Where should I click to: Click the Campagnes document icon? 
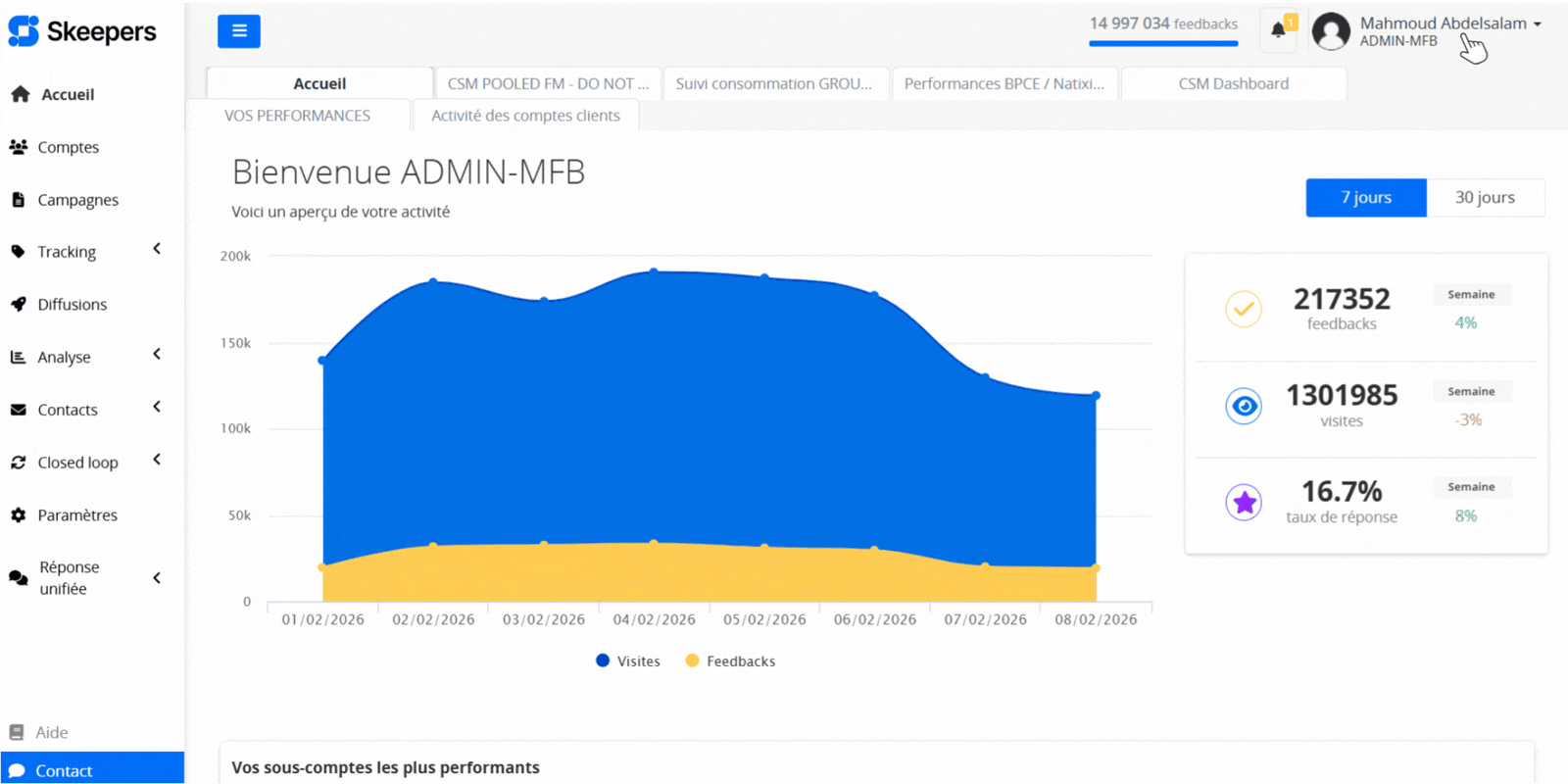18,200
